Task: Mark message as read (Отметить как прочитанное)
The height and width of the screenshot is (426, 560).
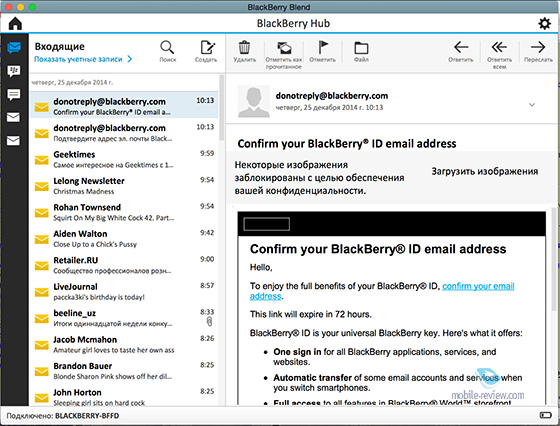Action: pos(284,55)
